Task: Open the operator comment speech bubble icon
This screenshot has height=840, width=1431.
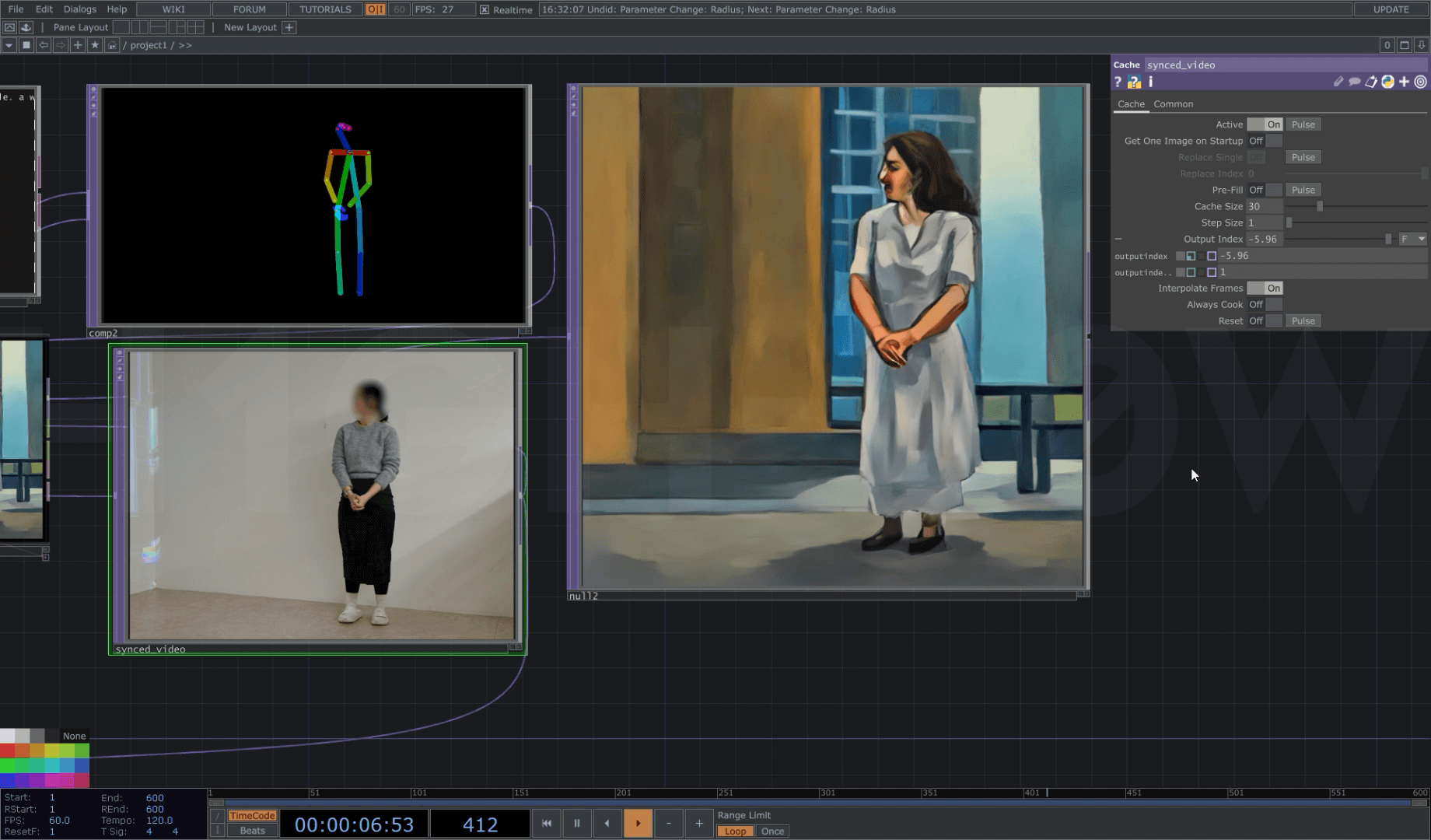Action: [1354, 82]
